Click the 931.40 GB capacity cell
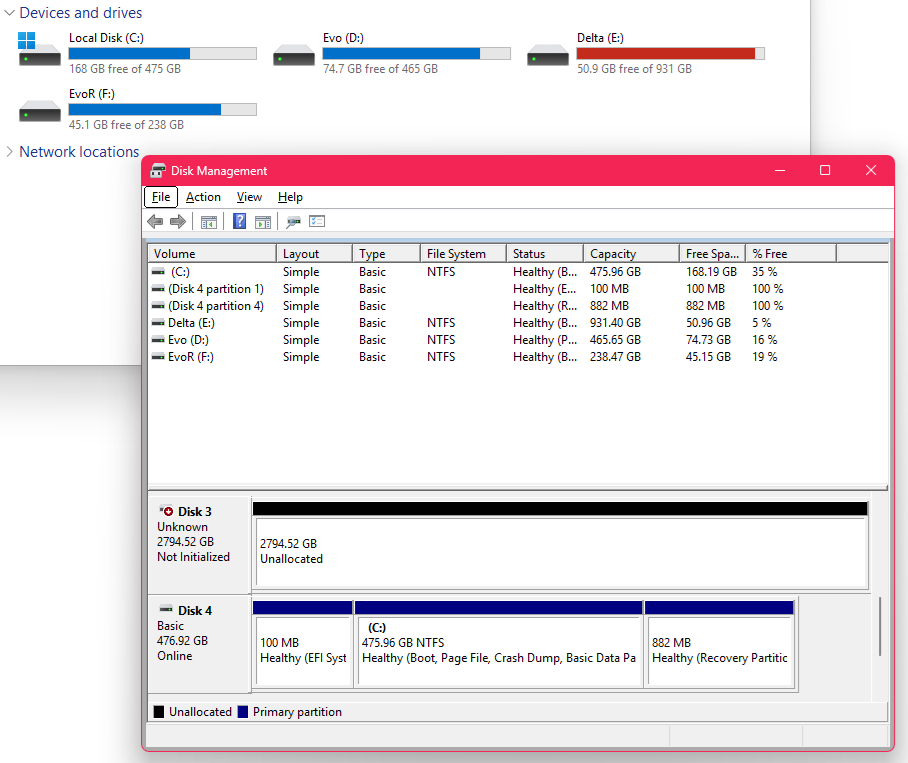Screen dimensions: 908x763 615,322
